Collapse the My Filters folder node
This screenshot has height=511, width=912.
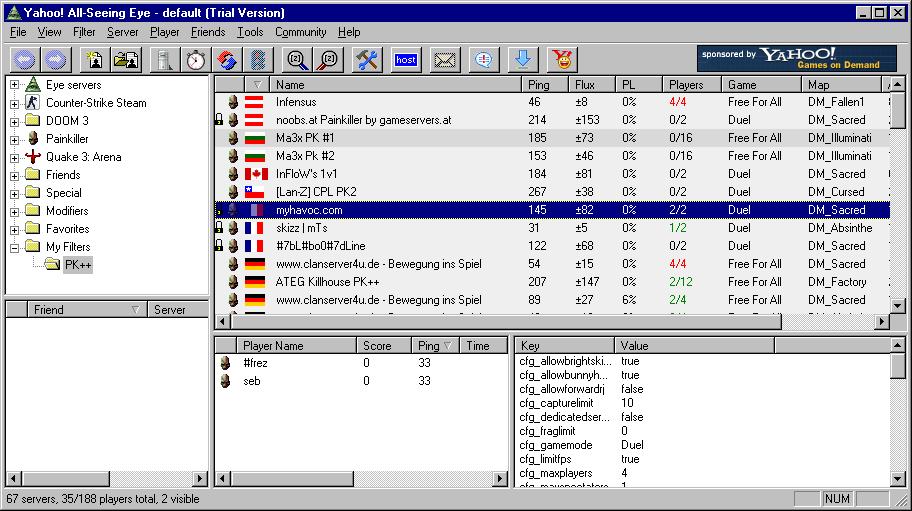[15, 248]
